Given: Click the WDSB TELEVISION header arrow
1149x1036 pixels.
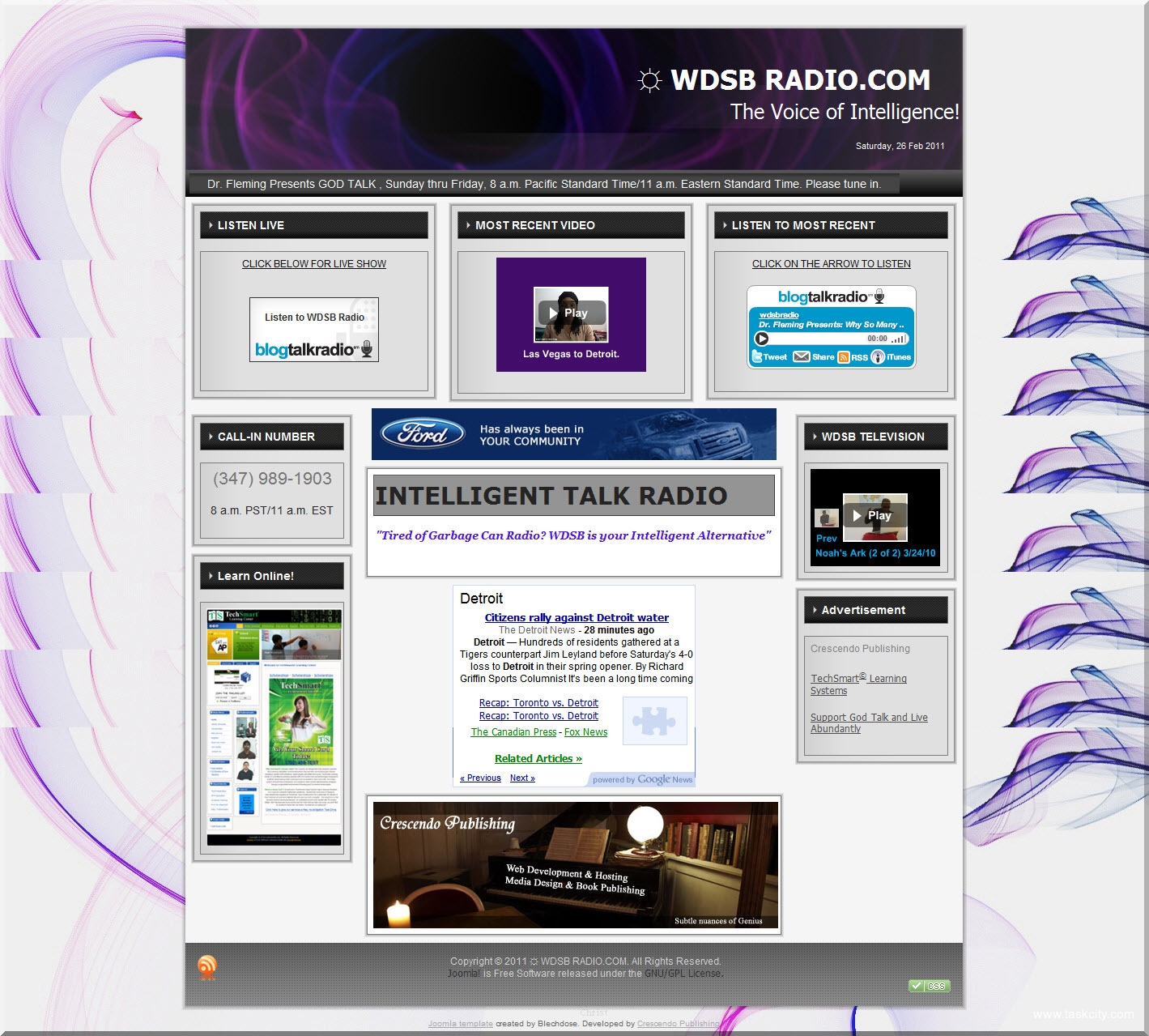Looking at the screenshot, I should (x=815, y=437).
